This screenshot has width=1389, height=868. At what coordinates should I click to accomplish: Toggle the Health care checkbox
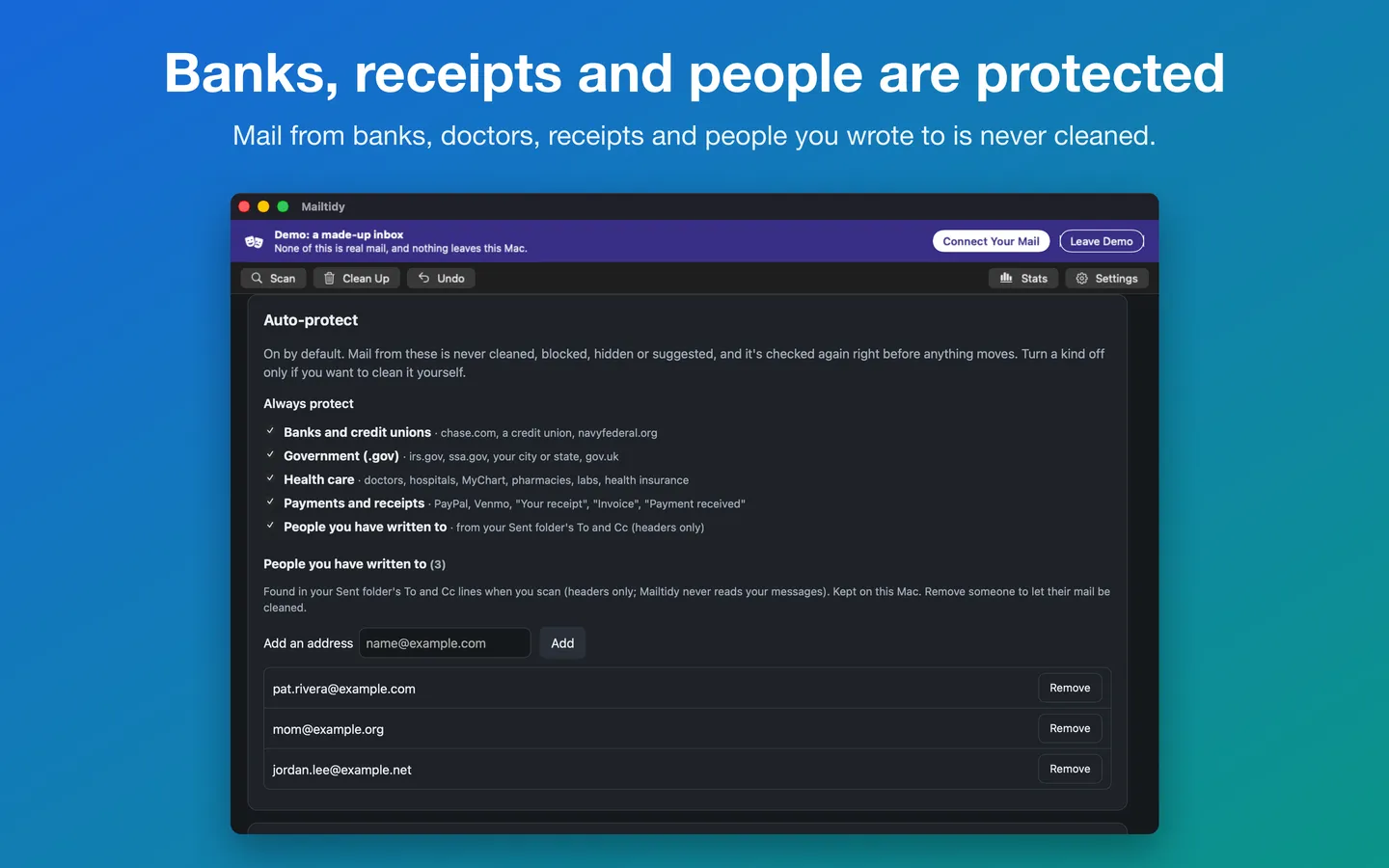click(x=270, y=478)
